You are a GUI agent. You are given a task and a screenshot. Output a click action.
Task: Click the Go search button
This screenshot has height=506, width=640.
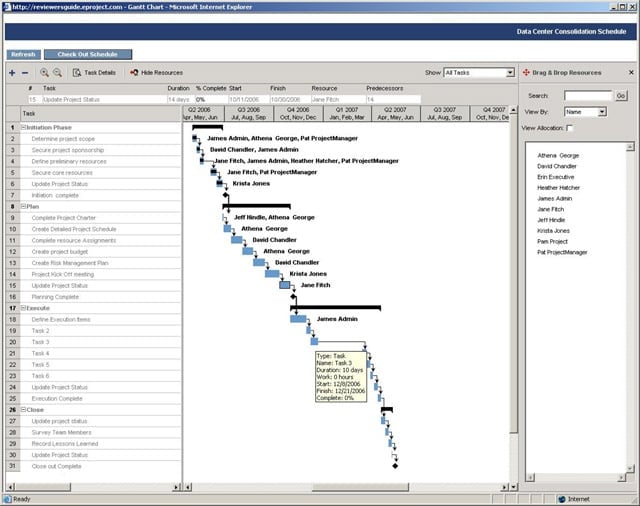(621, 96)
